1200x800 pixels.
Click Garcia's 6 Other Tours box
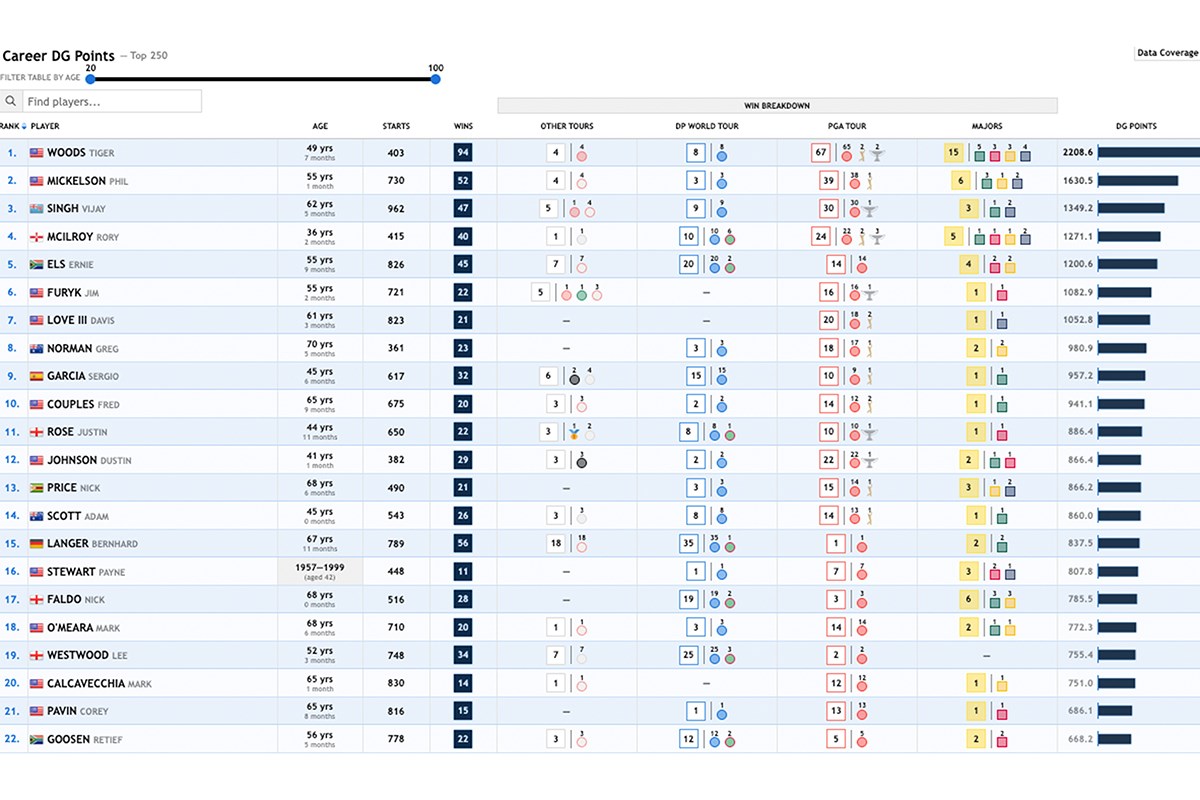(x=548, y=376)
